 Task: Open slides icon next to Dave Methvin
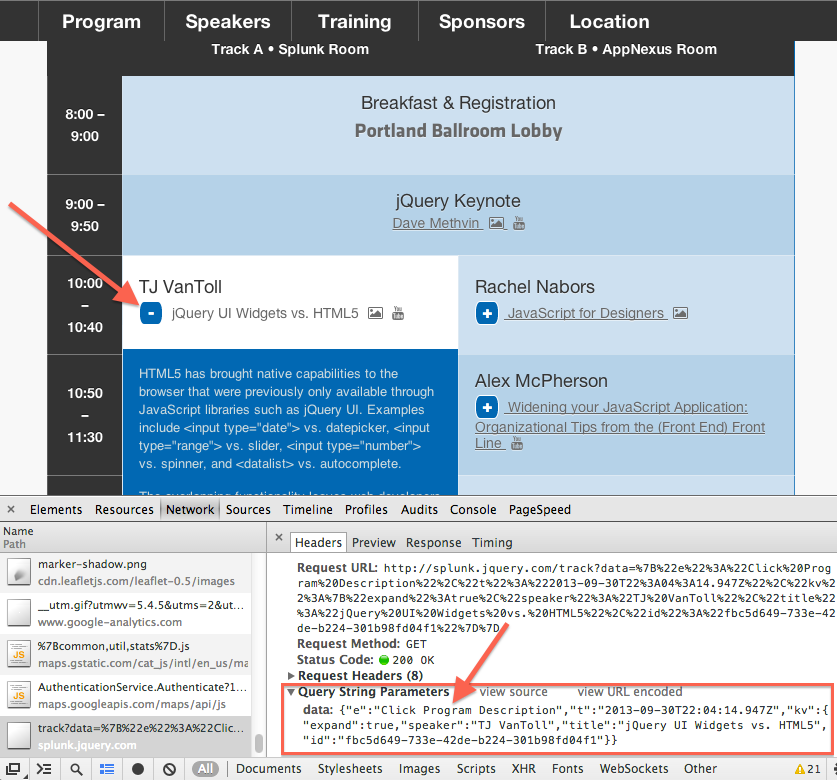[497, 223]
